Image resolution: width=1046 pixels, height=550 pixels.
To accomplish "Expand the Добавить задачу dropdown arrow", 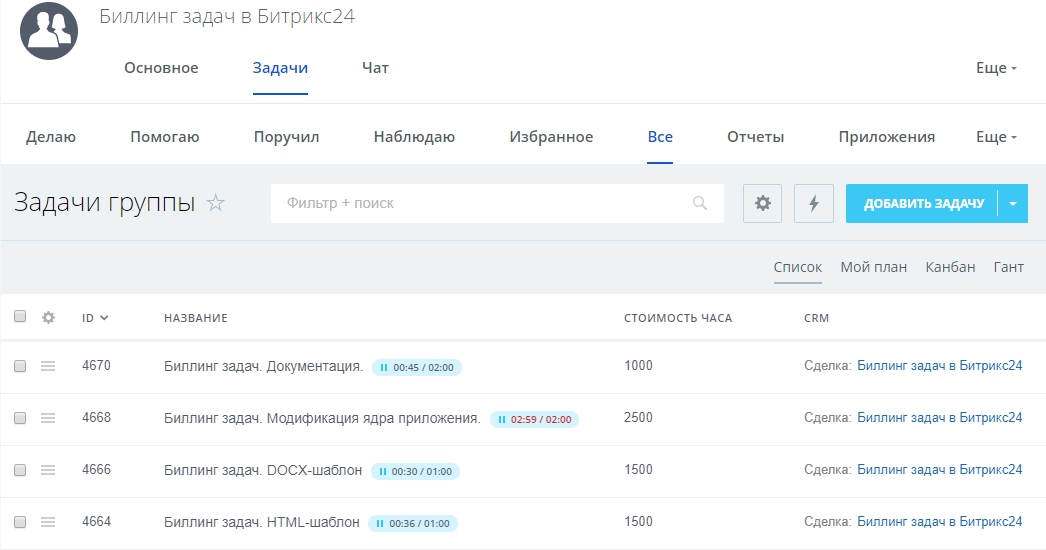I will pyautogui.click(x=1012, y=203).
